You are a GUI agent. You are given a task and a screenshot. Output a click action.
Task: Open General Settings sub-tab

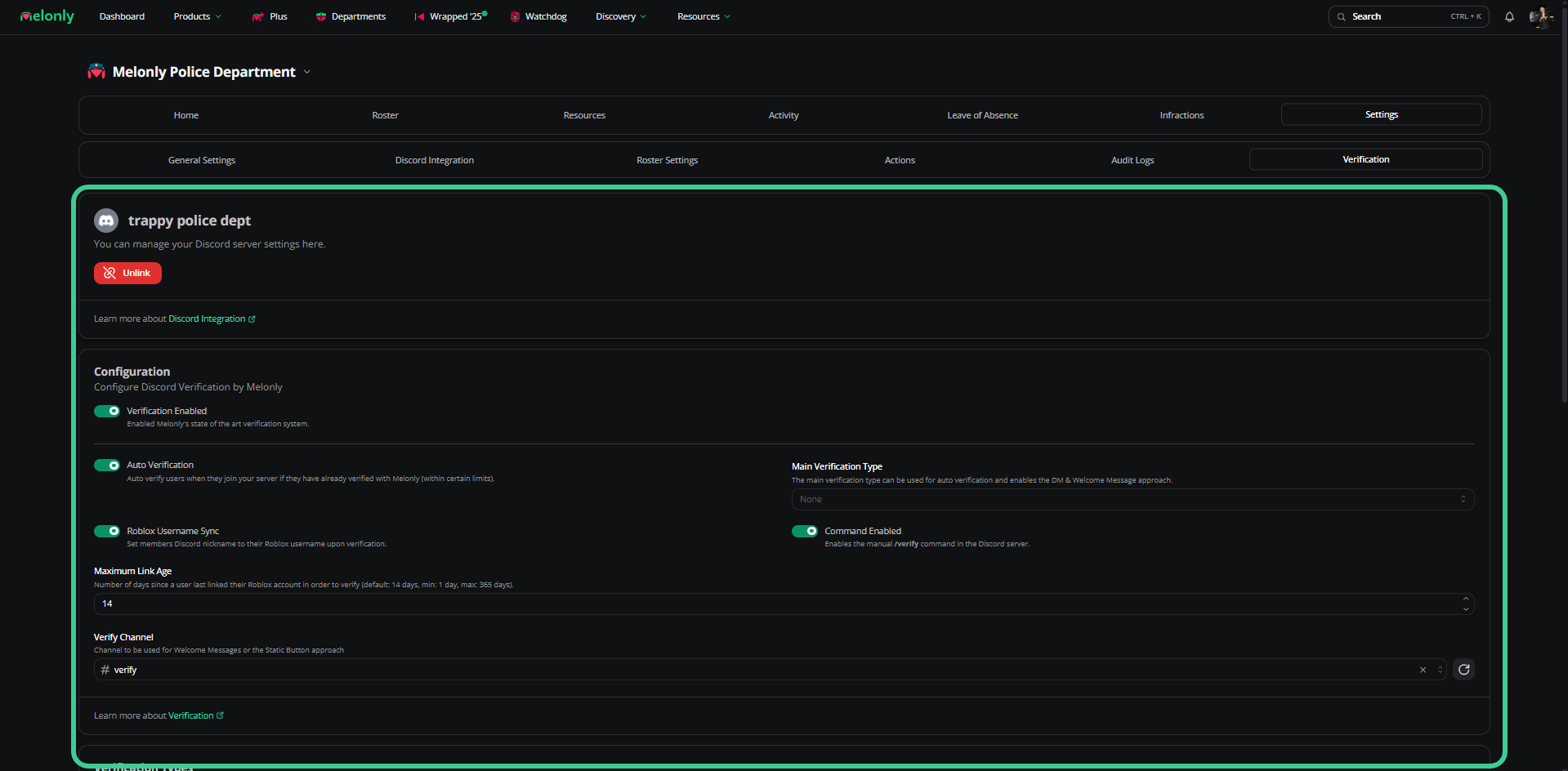[x=202, y=160]
